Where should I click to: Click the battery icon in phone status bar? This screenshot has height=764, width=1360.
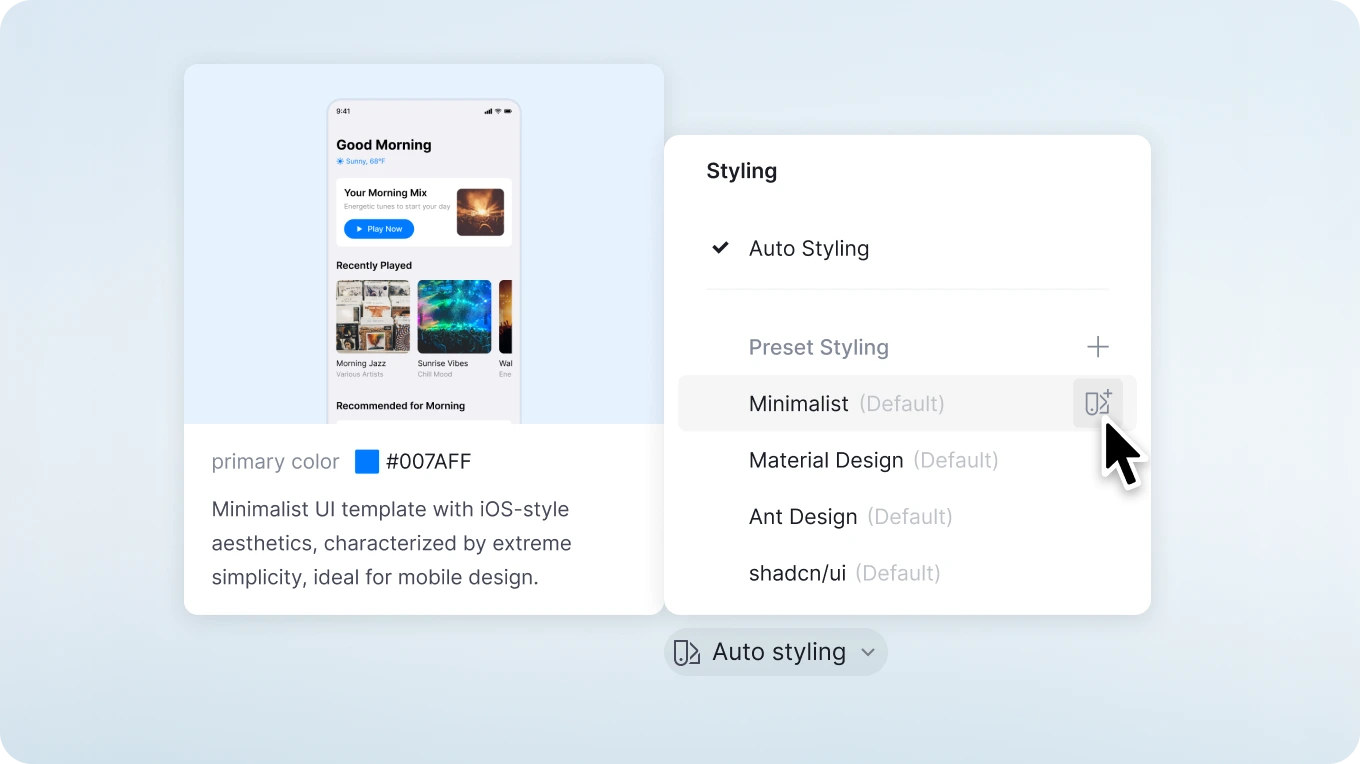click(507, 111)
